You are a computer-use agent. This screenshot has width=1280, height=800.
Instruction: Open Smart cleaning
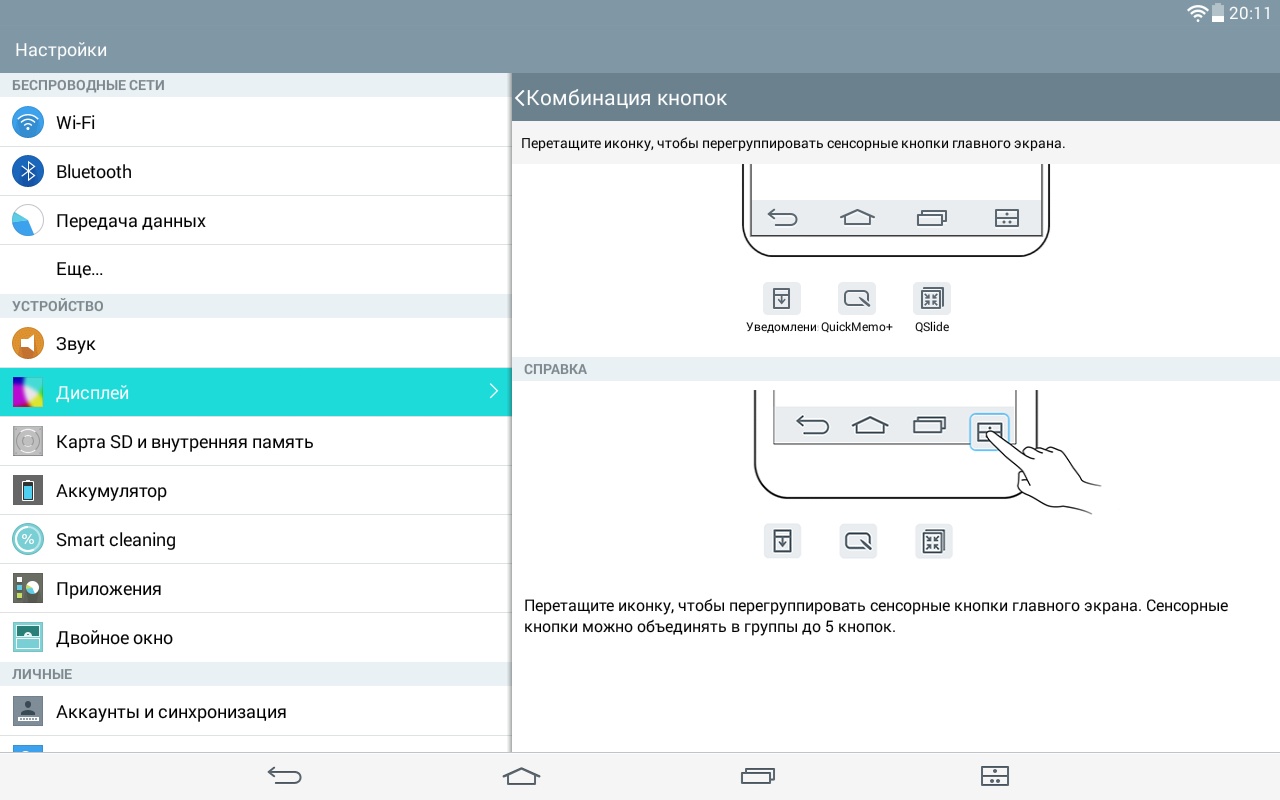(x=255, y=540)
